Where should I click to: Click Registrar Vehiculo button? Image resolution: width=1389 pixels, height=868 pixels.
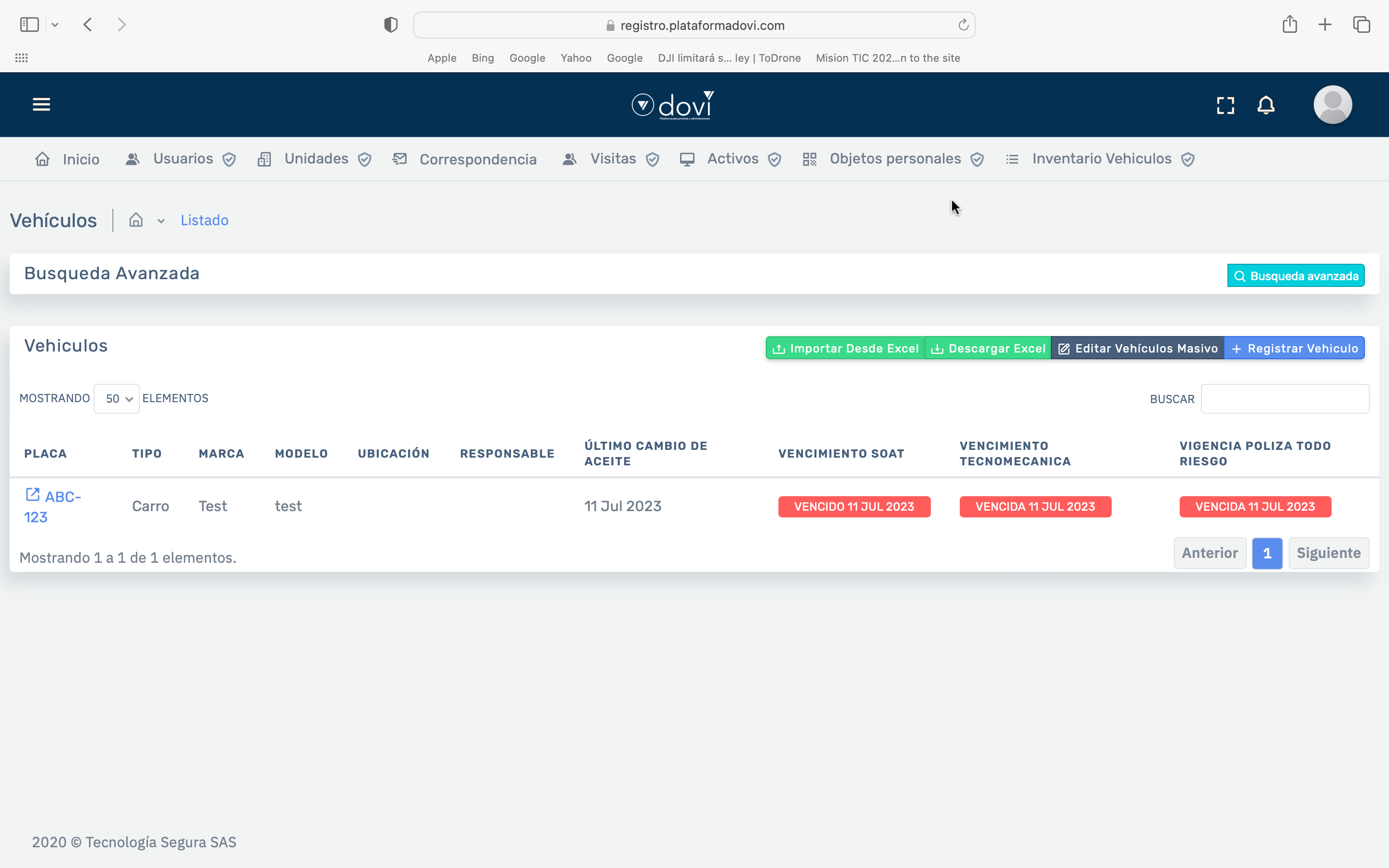click(1294, 349)
